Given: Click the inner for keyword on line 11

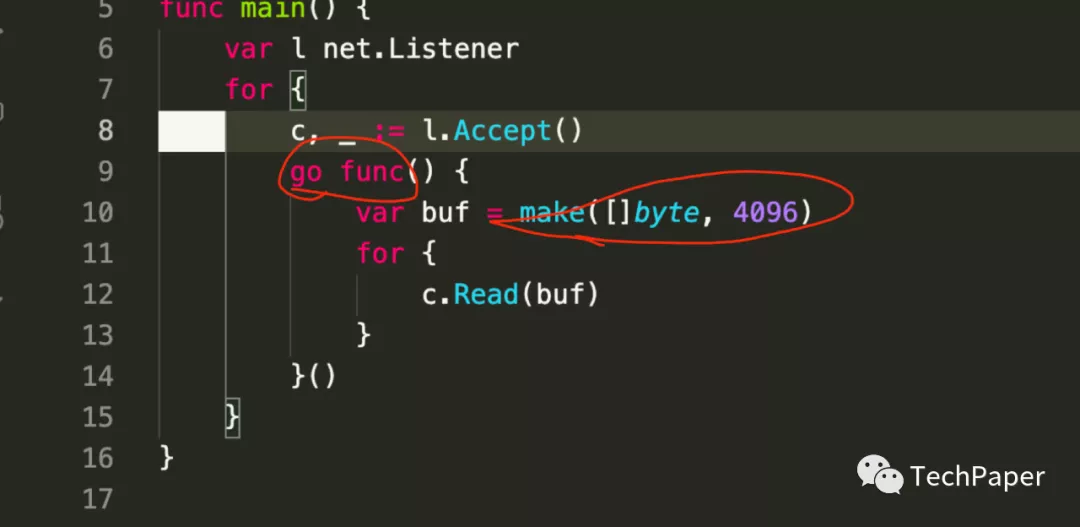Looking at the screenshot, I should [x=380, y=254].
